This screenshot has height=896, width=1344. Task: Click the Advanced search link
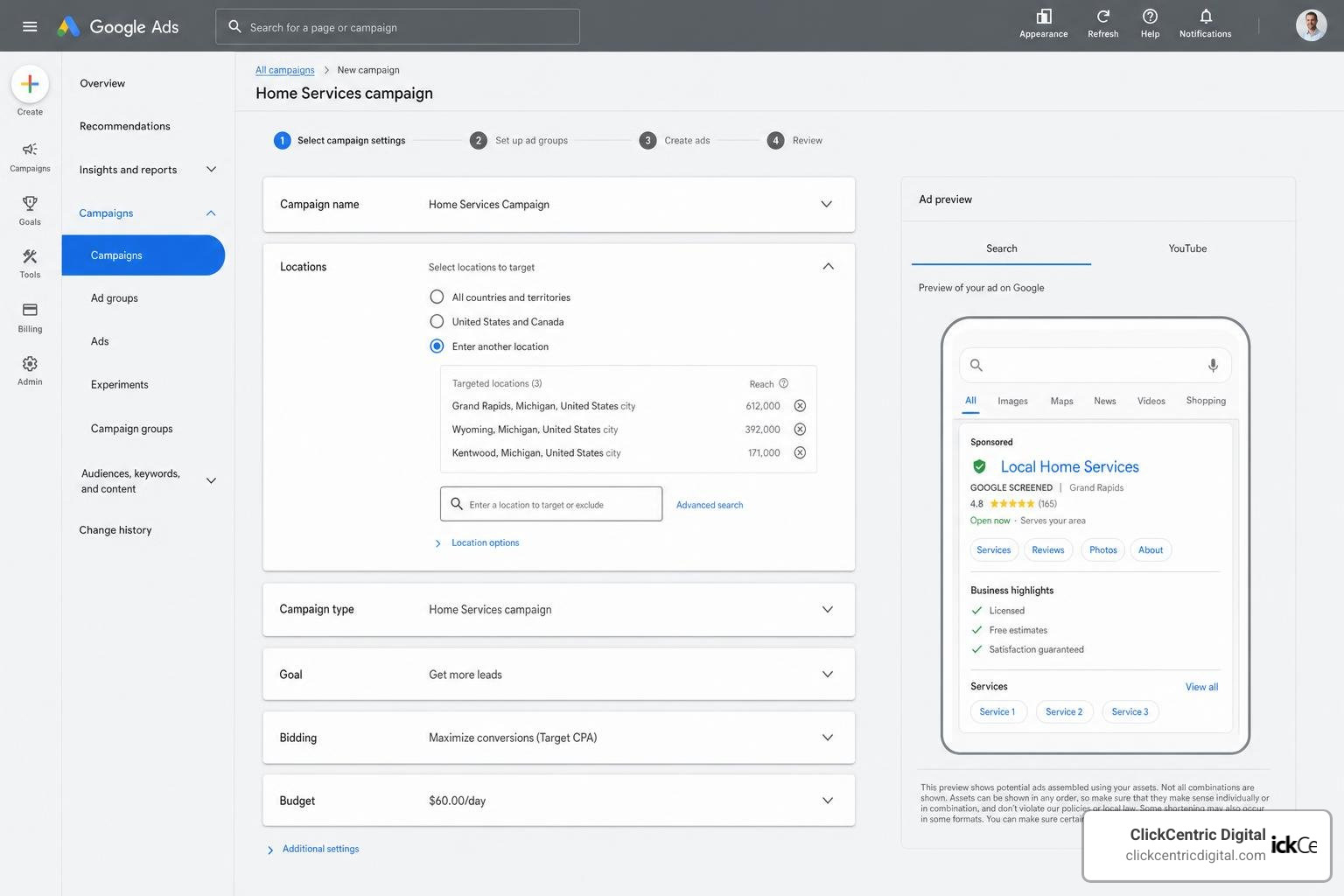tap(710, 505)
